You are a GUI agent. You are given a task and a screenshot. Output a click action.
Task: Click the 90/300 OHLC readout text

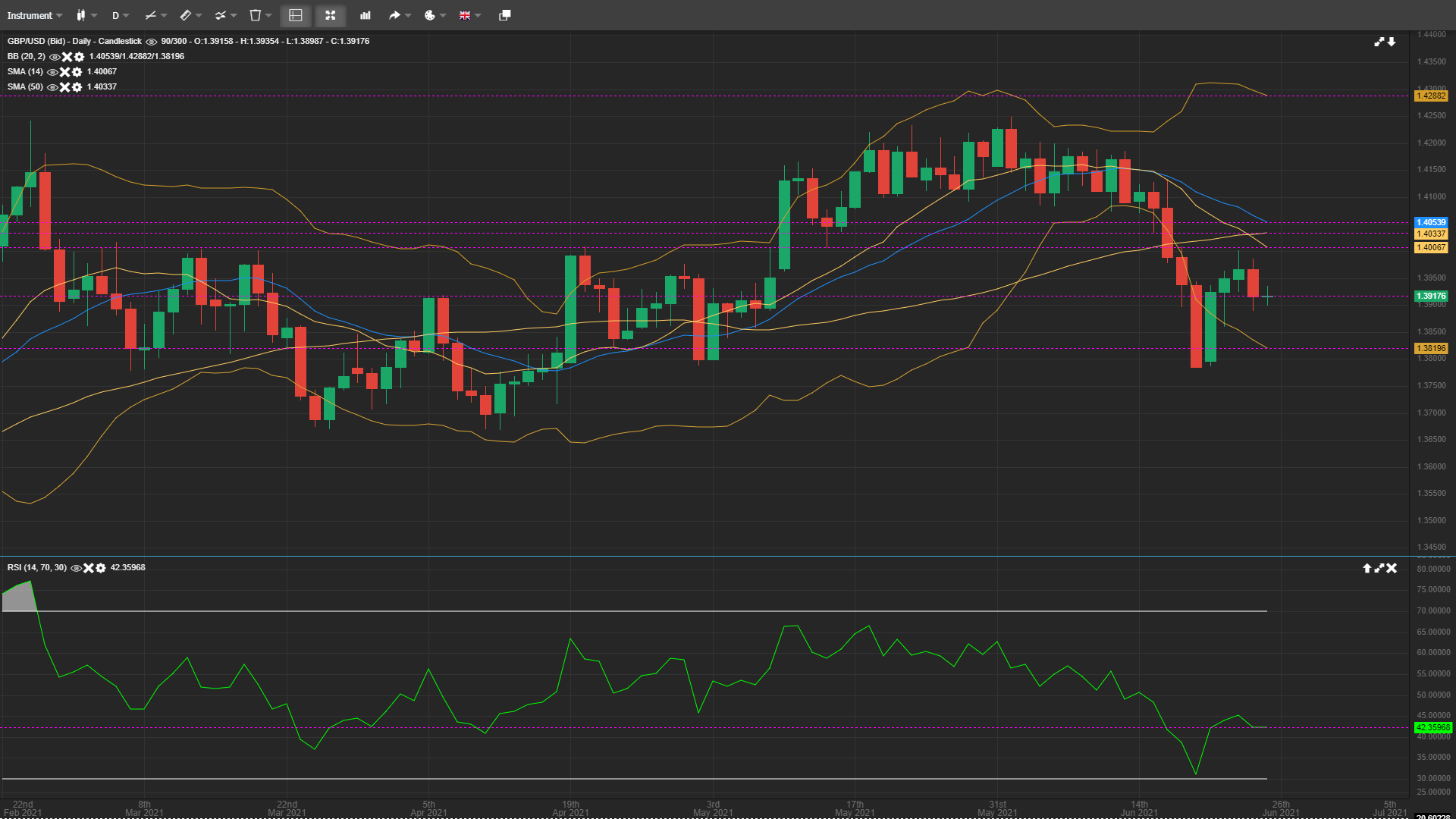pyautogui.click(x=265, y=41)
